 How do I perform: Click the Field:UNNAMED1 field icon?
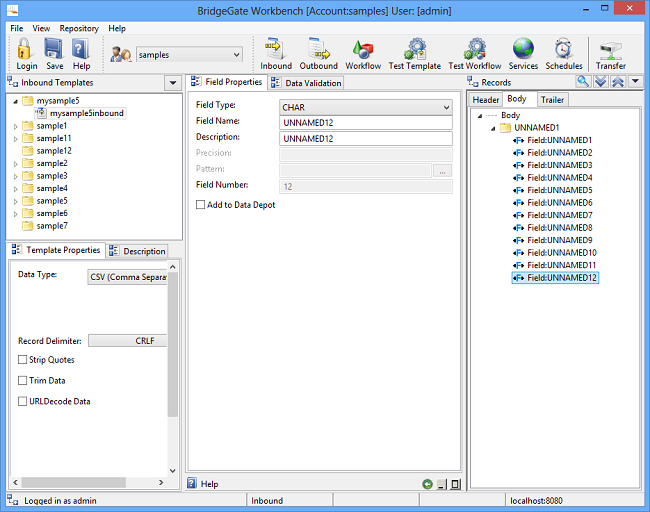click(x=519, y=140)
